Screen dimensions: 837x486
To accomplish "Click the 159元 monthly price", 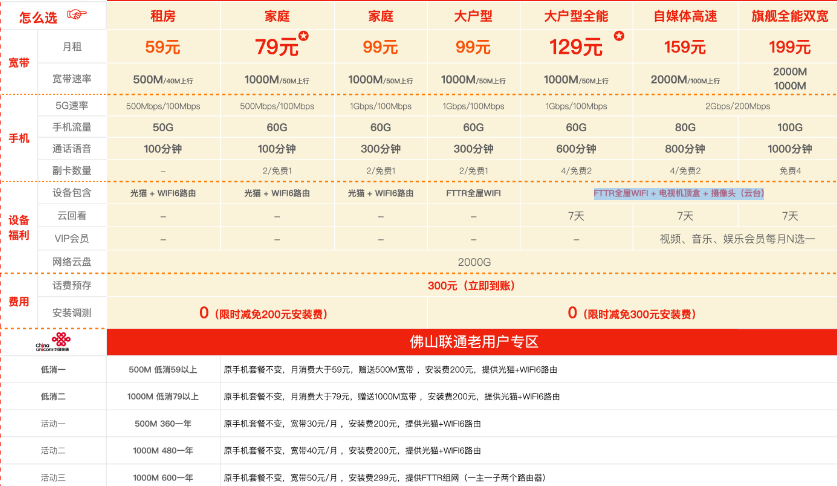I will (x=685, y=47).
